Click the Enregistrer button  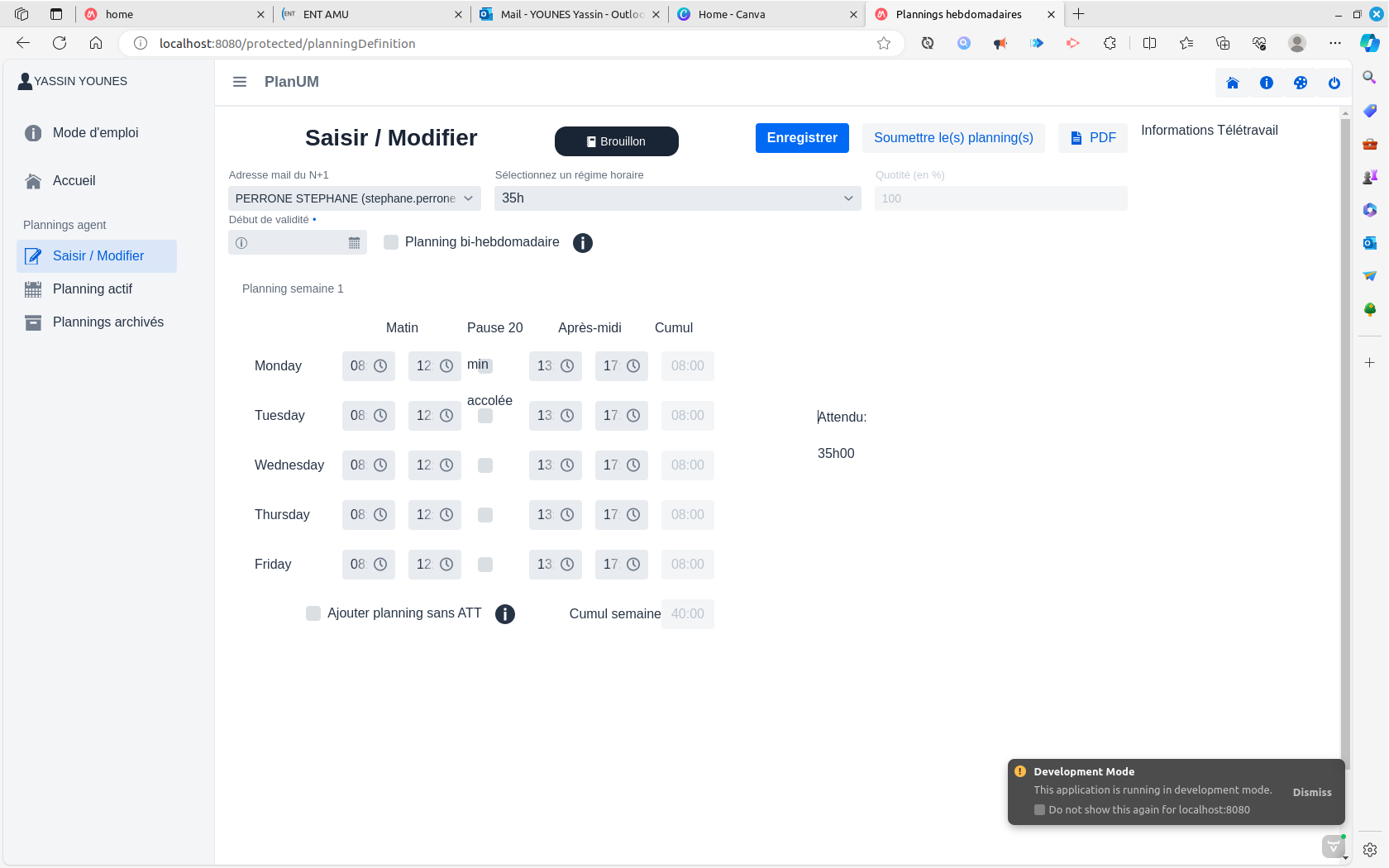click(802, 138)
